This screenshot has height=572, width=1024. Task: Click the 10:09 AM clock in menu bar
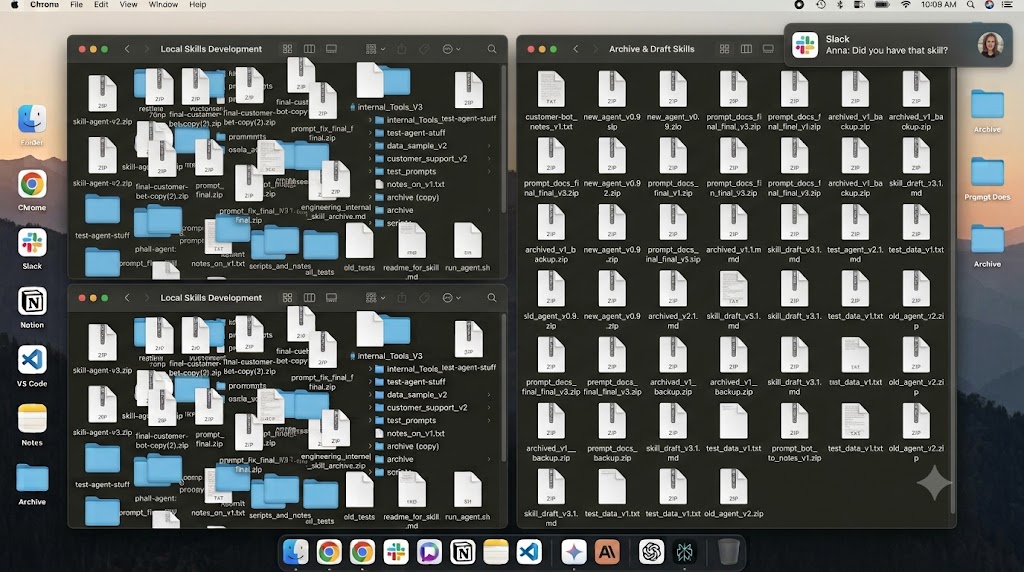click(938, 5)
